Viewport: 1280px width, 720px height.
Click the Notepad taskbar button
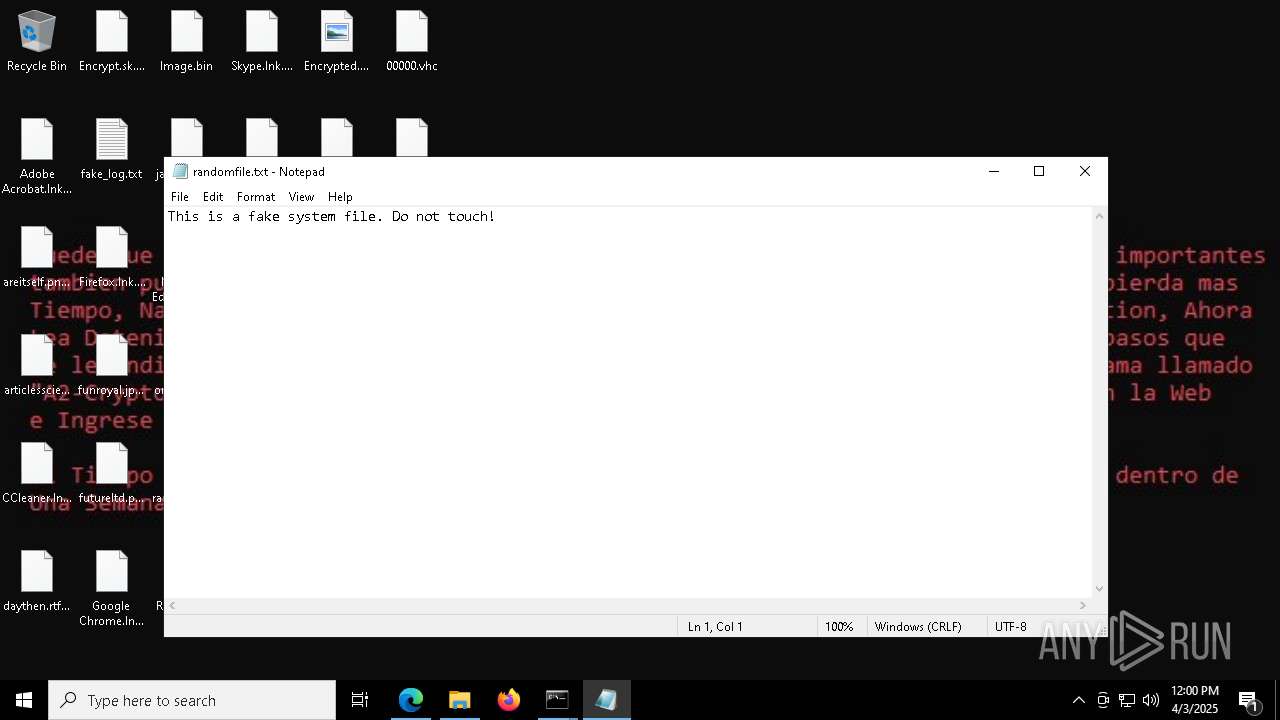[607, 700]
